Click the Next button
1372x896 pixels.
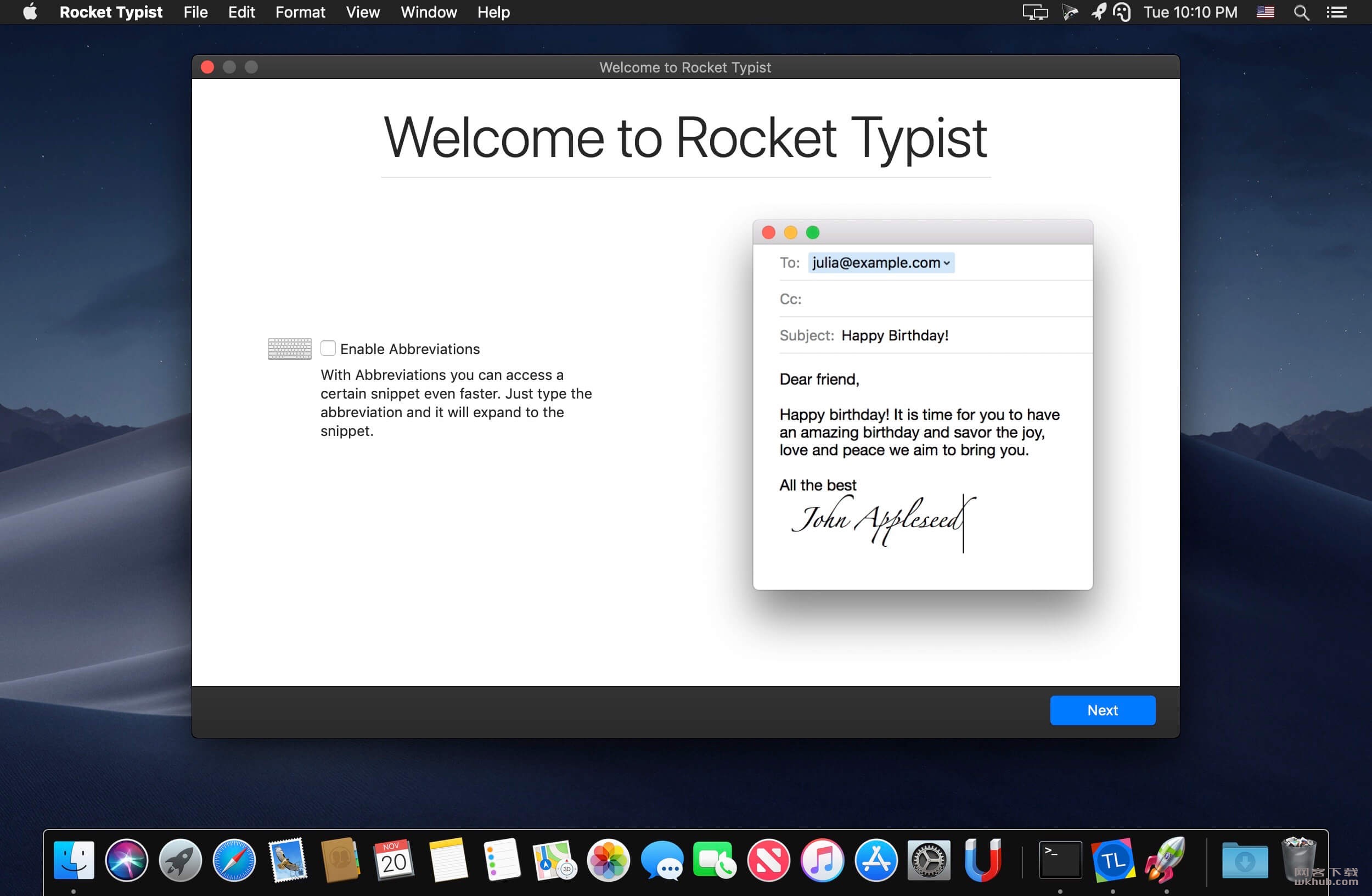(1102, 710)
